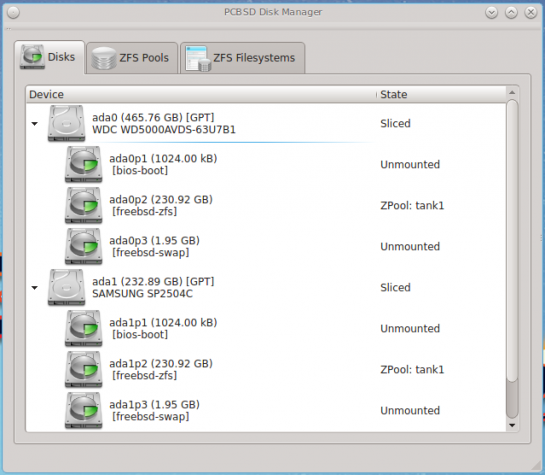
Task: Maximize the PCBSD Disk Manager window
Action: click(511, 13)
